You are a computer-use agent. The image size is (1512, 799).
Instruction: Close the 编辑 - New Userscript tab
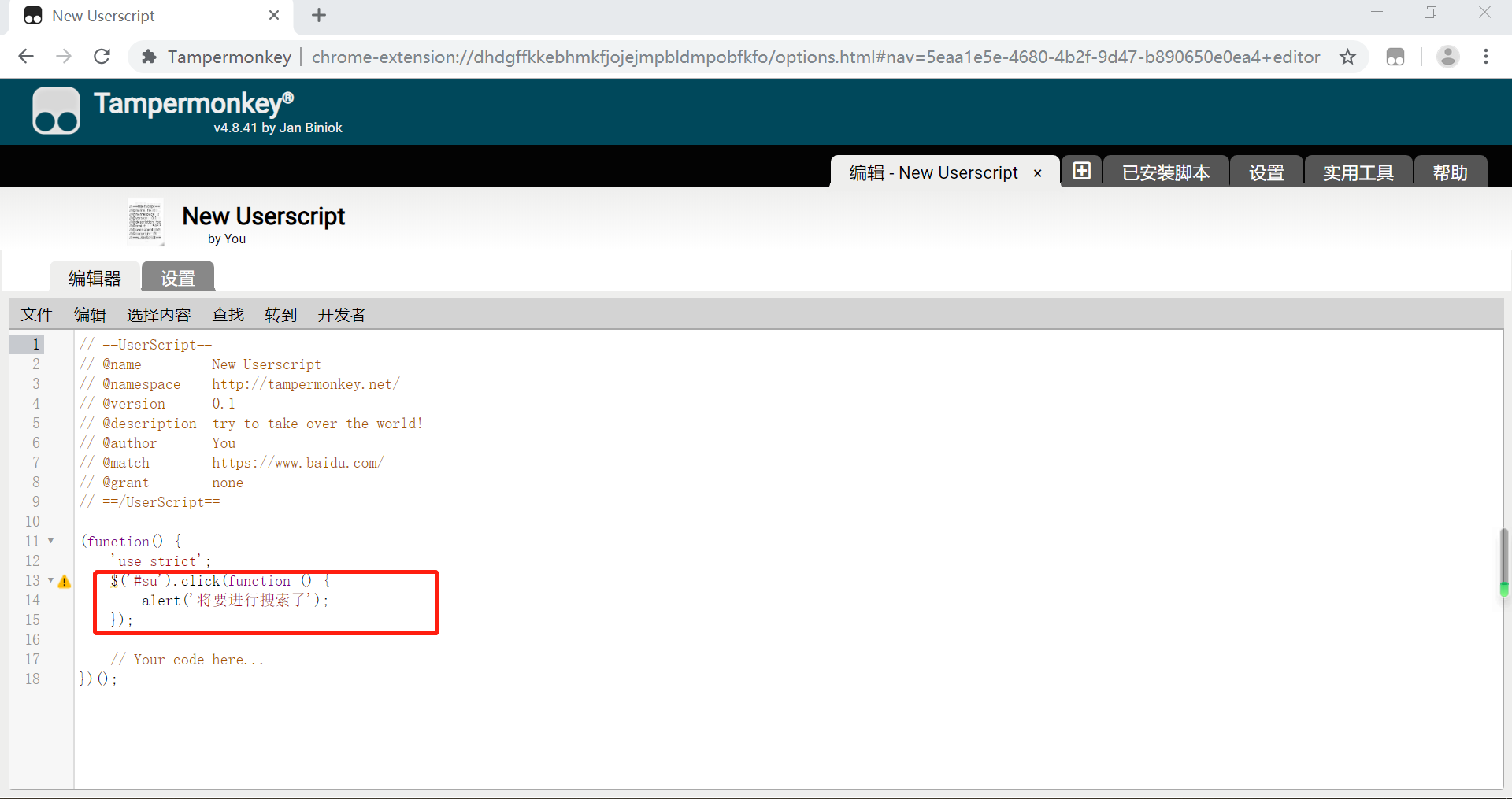[1038, 172]
